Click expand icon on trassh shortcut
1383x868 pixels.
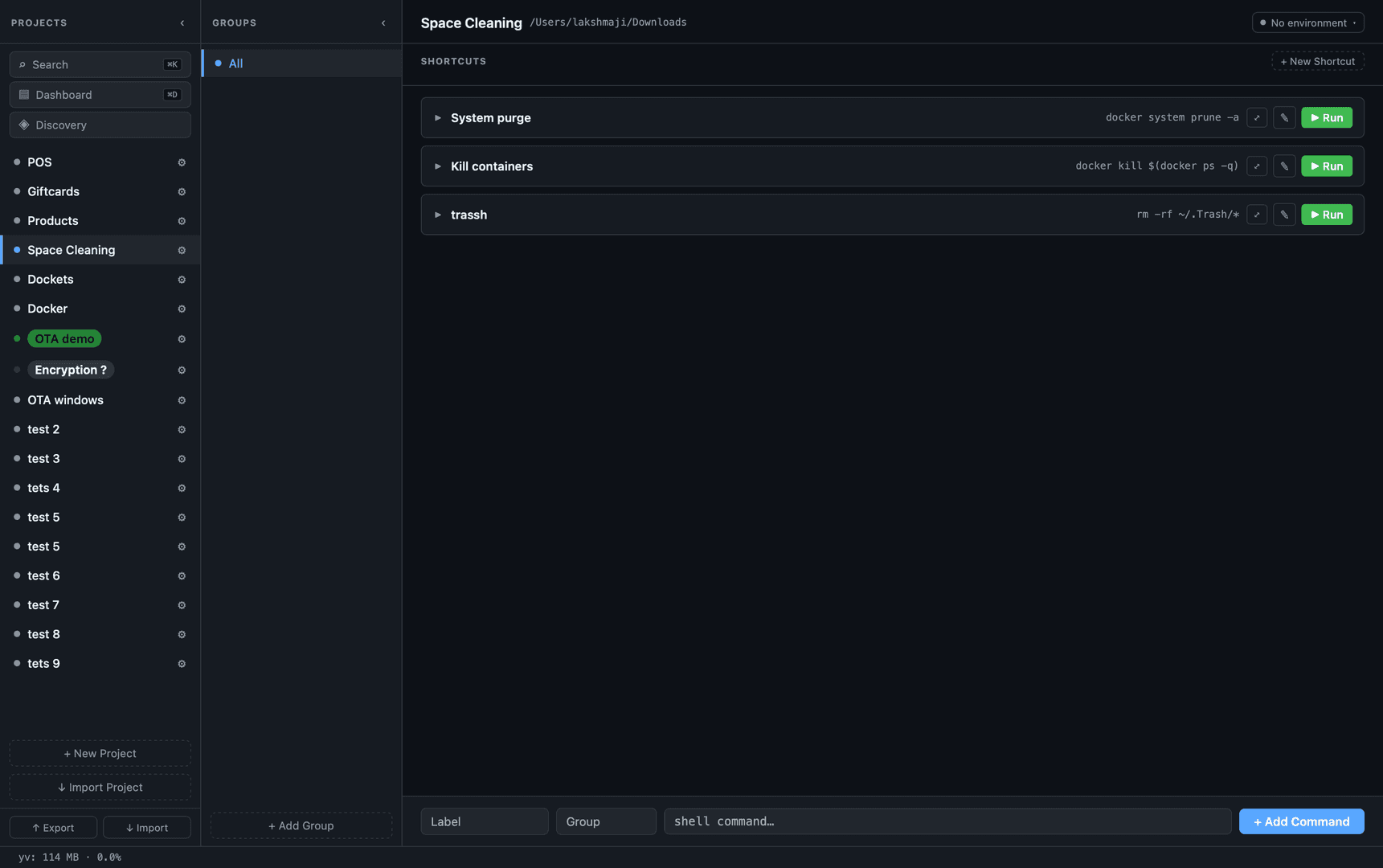(x=1257, y=215)
